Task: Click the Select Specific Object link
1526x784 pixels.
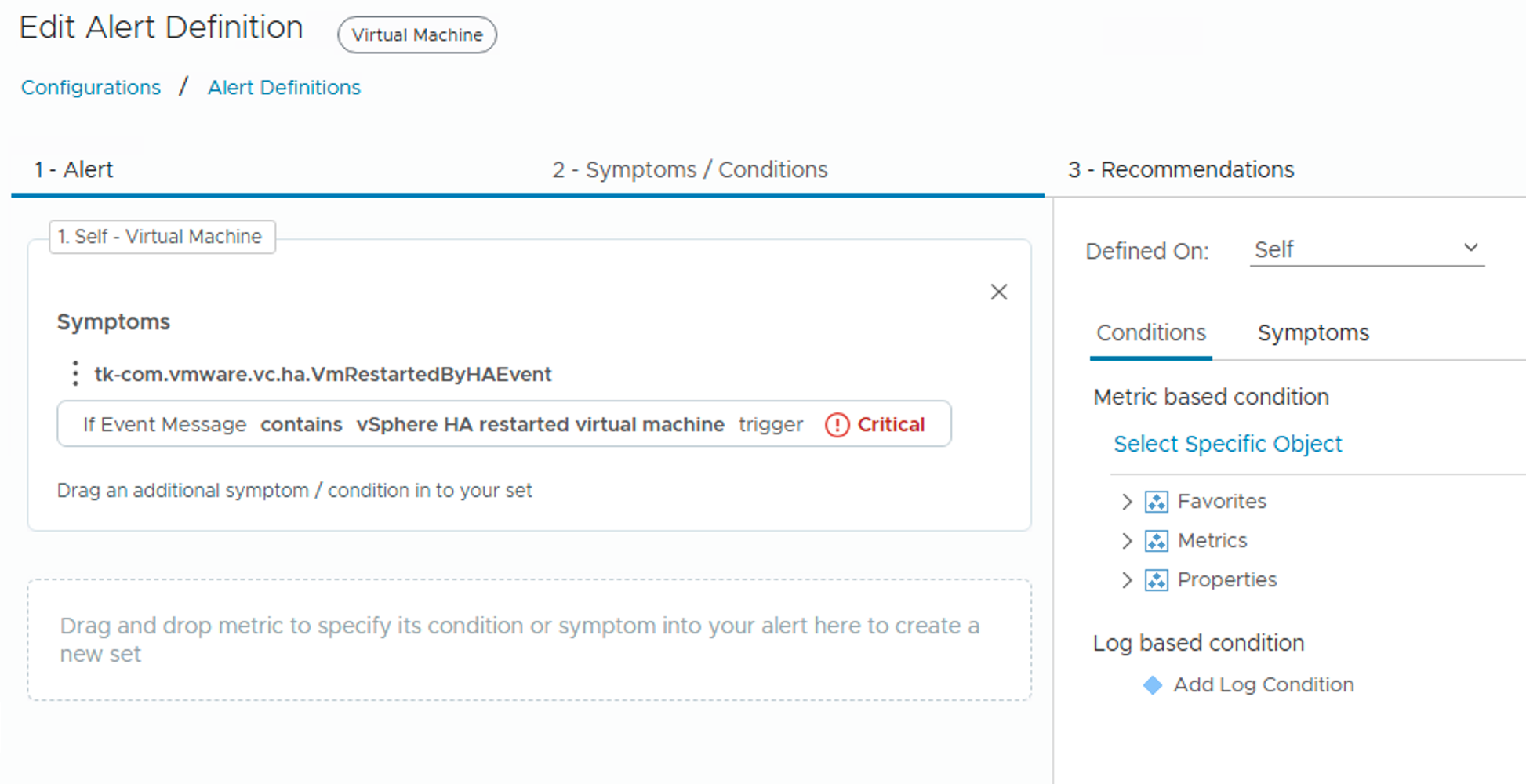Action: [1227, 445]
